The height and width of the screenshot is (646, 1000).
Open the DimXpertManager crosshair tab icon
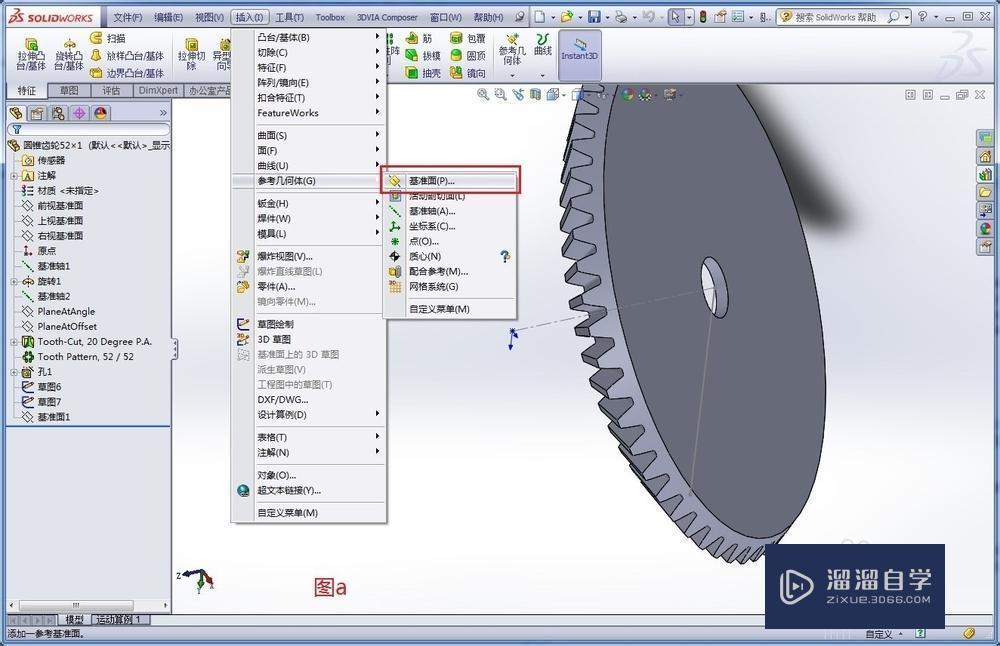pos(79,114)
